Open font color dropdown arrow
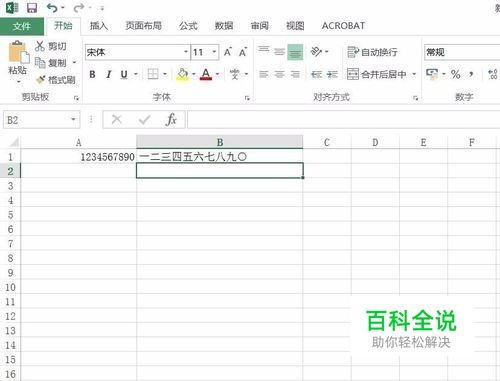Viewport: 500px width, 381px height. [217, 74]
